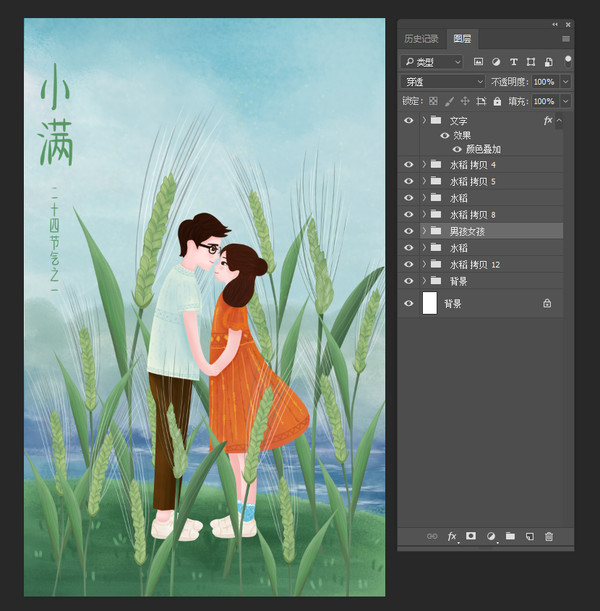The image size is (600, 611).
Task: Expand the 水稻 拷贝 5 group
Action: coord(424,181)
